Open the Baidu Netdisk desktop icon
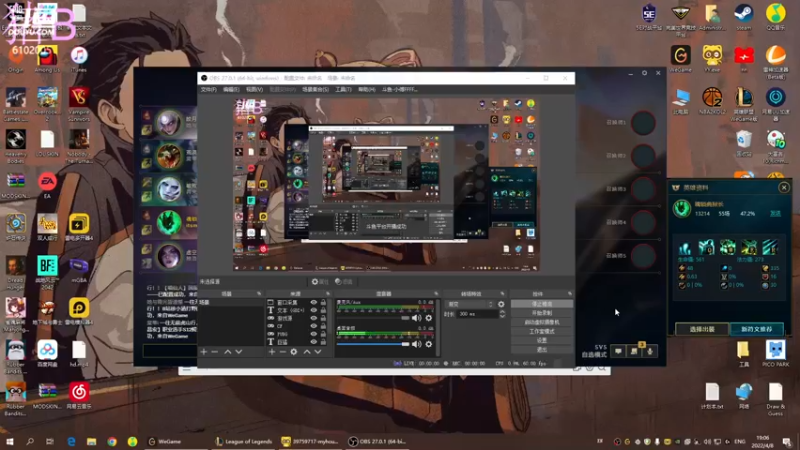Screen dimensions: 800x450 click(47, 354)
